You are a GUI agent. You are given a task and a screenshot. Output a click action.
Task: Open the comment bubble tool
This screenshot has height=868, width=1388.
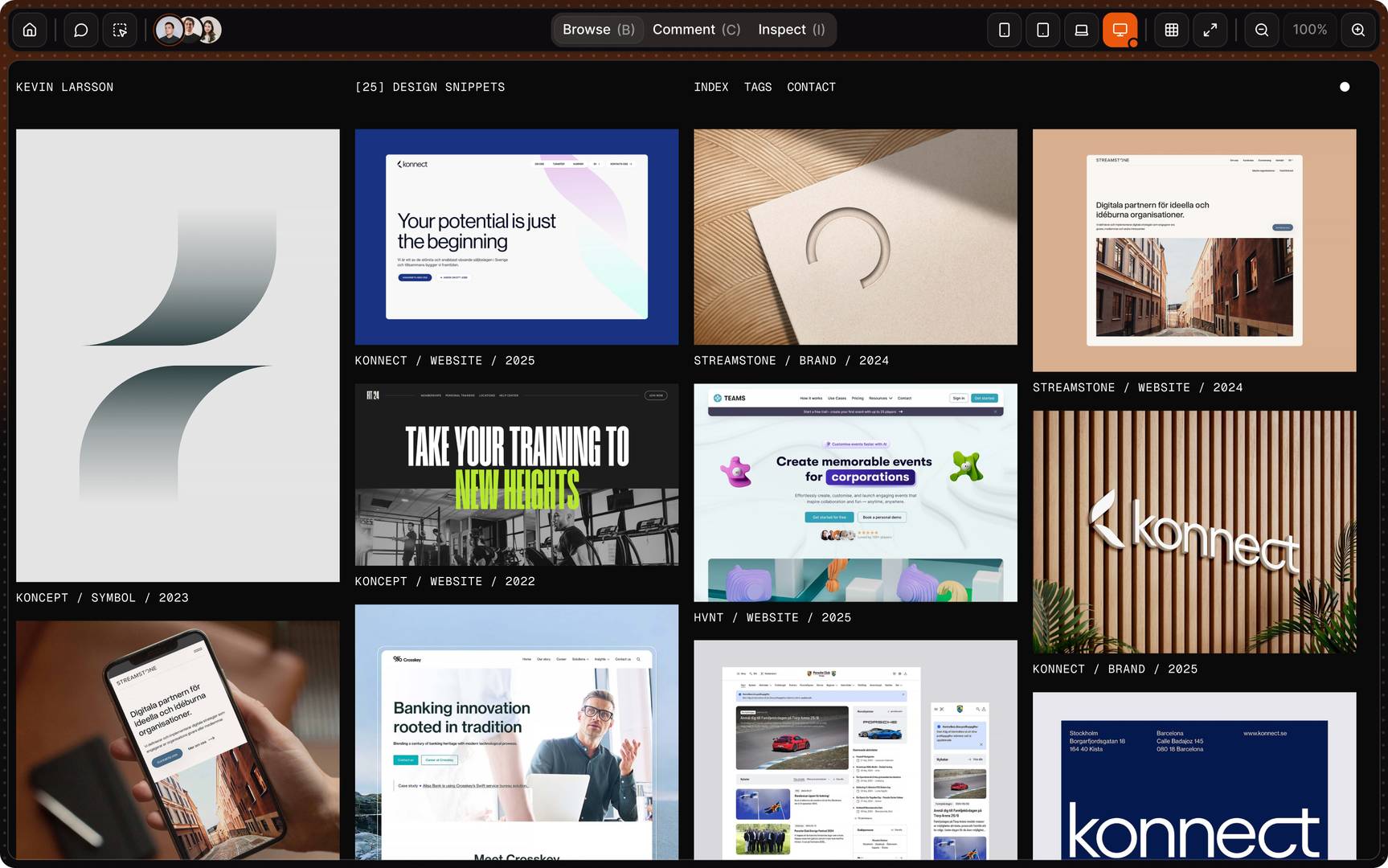80,30
